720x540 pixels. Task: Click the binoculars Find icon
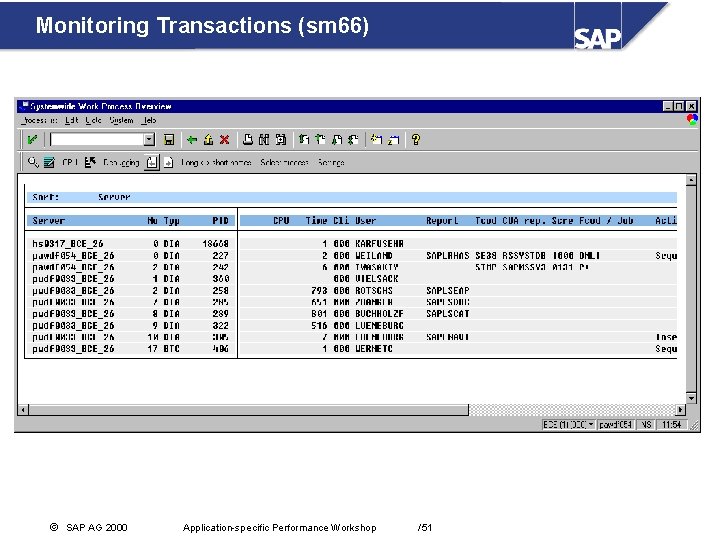click(x=264, y=140)
